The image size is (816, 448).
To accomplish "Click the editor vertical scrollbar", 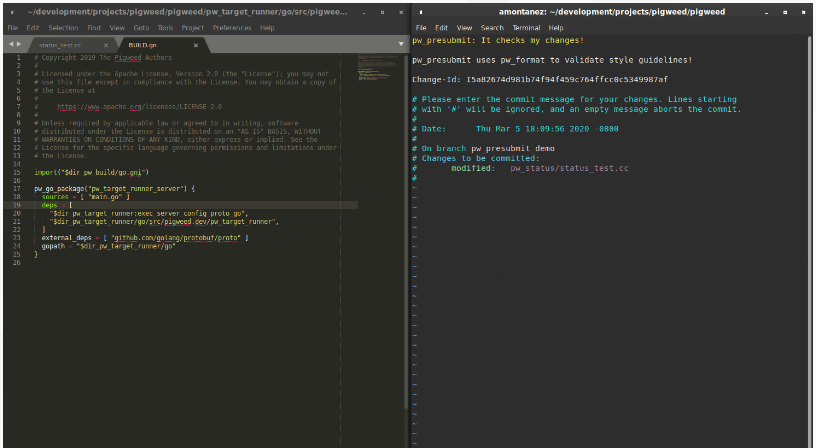I will 406,232.
